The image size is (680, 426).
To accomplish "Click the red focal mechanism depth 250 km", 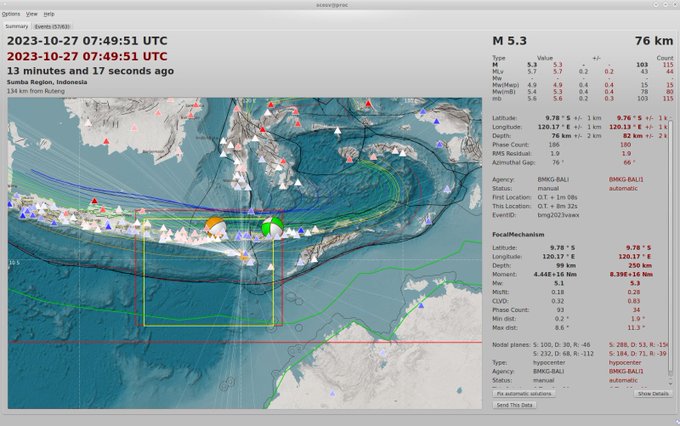I will click(x=640, y=265).
